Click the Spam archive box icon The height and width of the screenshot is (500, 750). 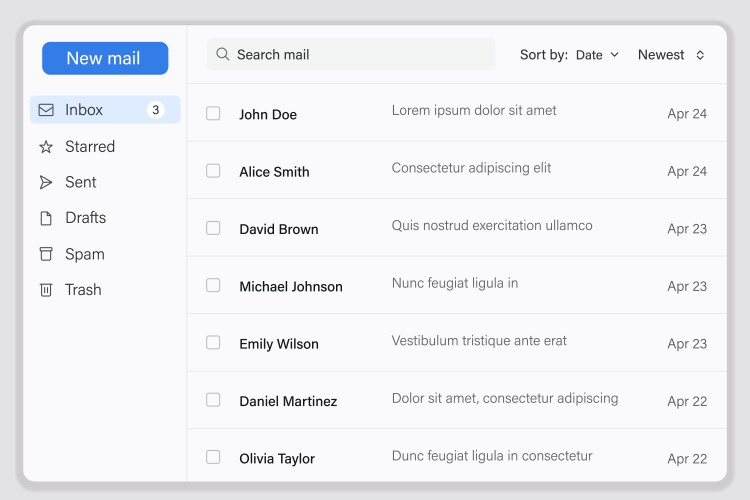46,254
